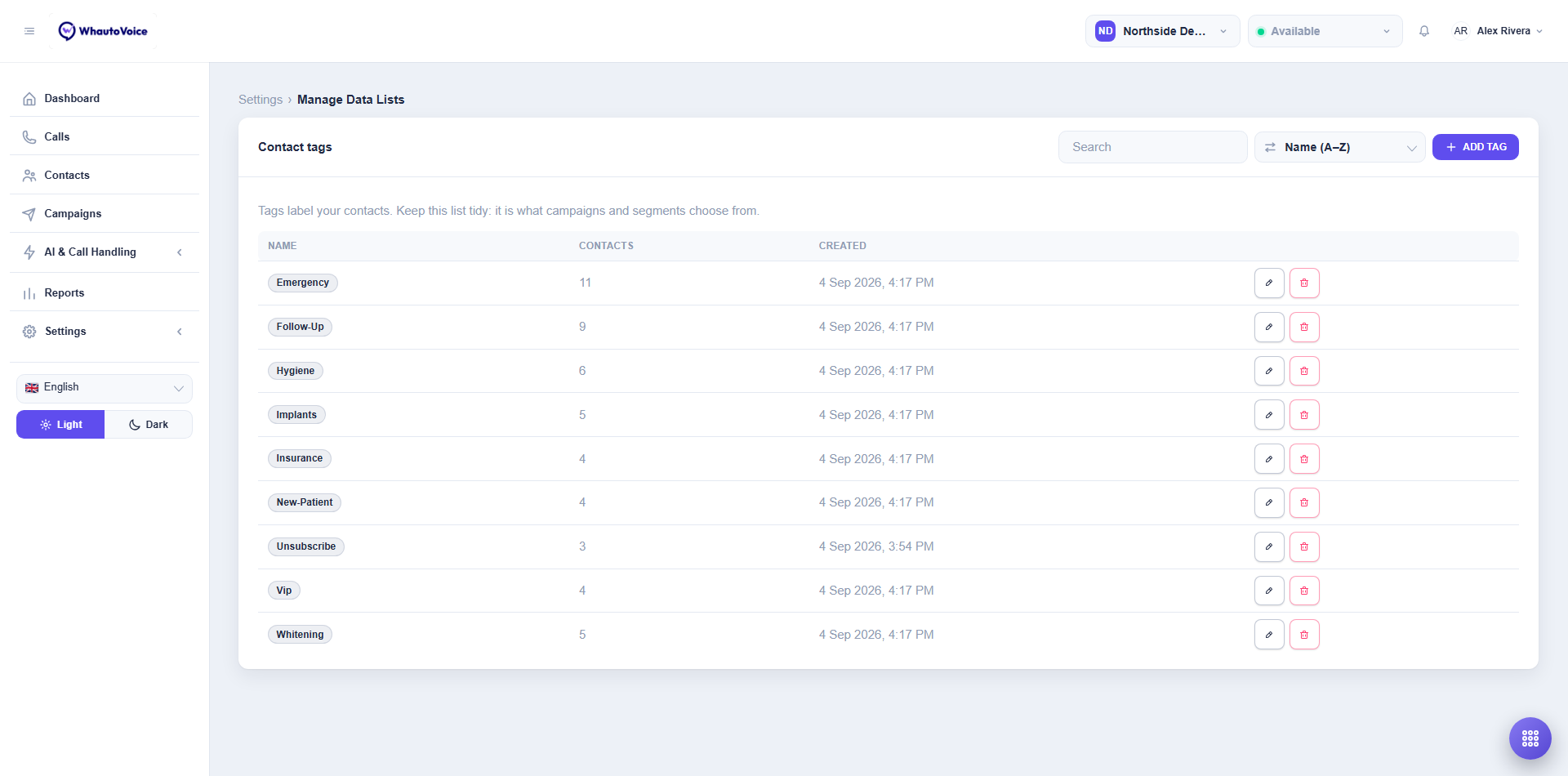
Task: Click the Emergency tag chip
Action: coord(302,283)
